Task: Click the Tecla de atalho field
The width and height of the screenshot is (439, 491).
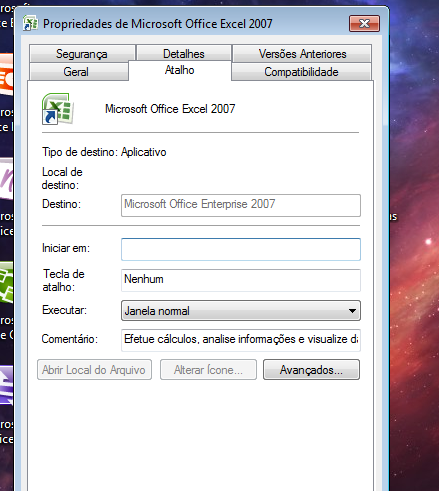Action: tap(241, 280)
